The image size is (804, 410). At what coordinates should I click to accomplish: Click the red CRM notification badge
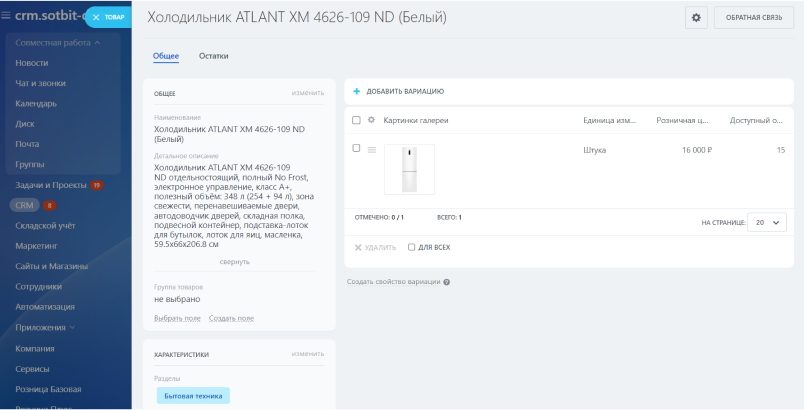click(49, 205)
